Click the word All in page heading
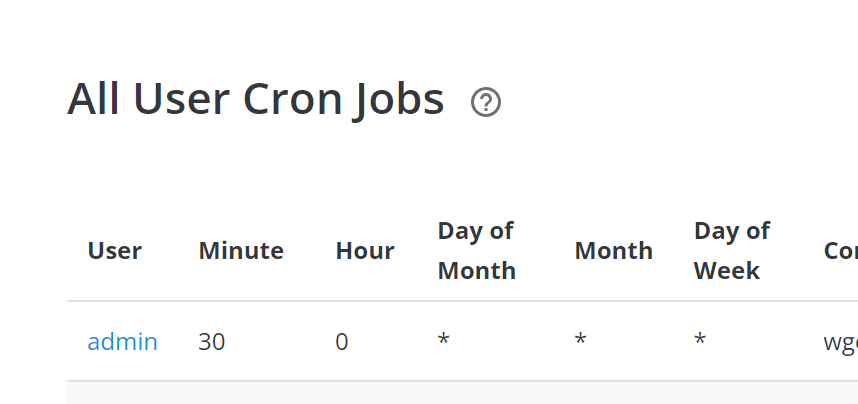Image resolution: width=858 pixels, height=404 pixels. click(x=93, y=99)
